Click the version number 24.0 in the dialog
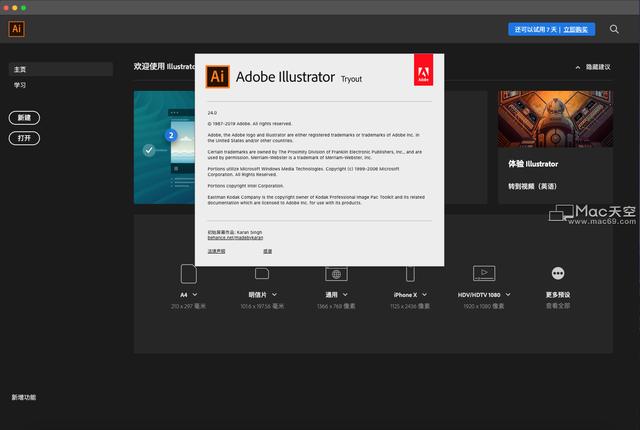Screen dimensions: 640x430 (212, 113)
